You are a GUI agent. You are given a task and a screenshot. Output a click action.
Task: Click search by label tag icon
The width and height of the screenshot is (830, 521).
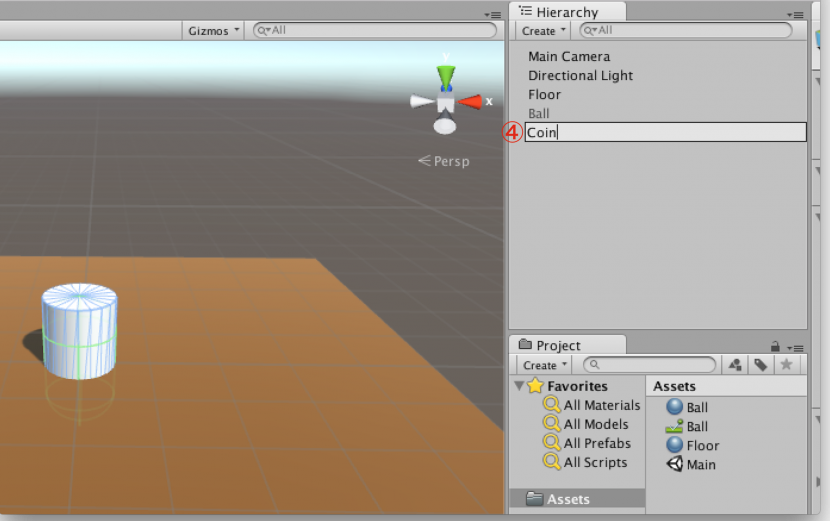[760, 365]
